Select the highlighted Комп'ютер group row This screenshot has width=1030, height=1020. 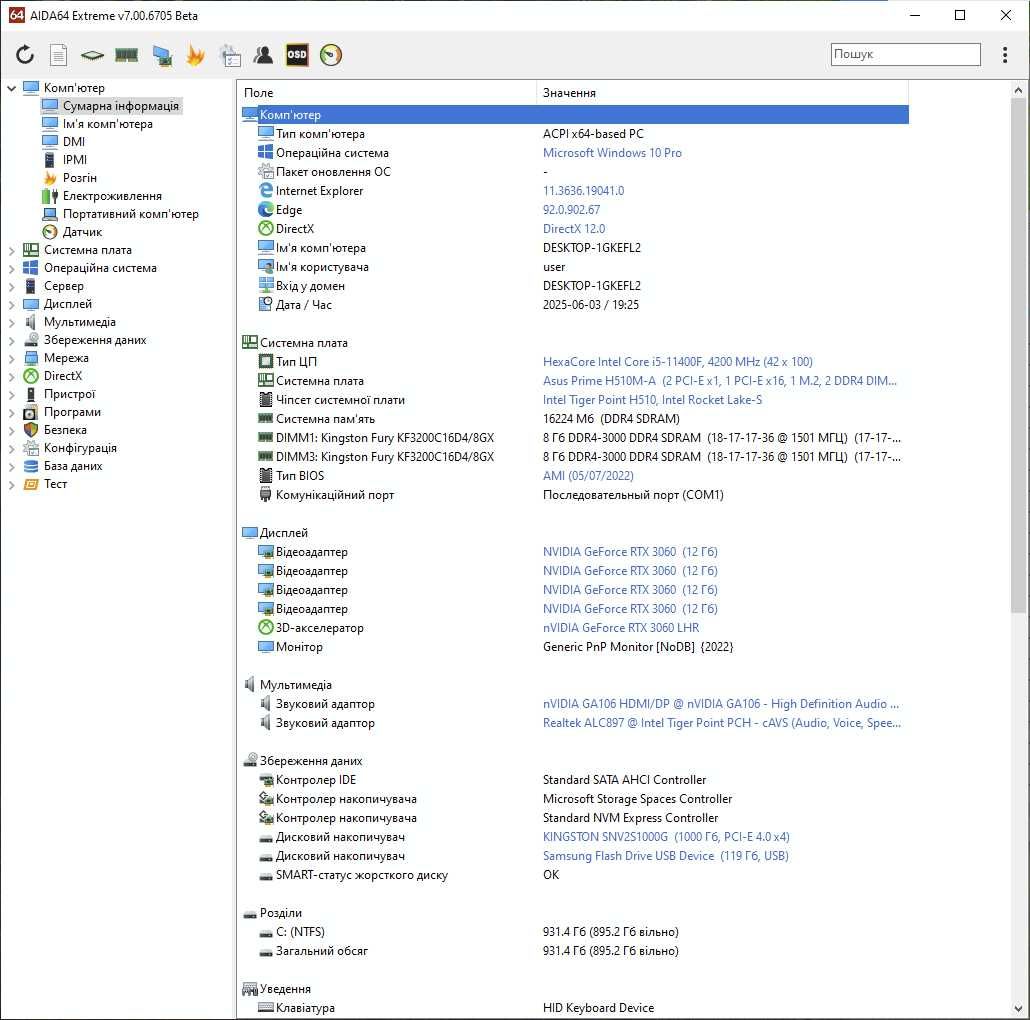[575, 114]
